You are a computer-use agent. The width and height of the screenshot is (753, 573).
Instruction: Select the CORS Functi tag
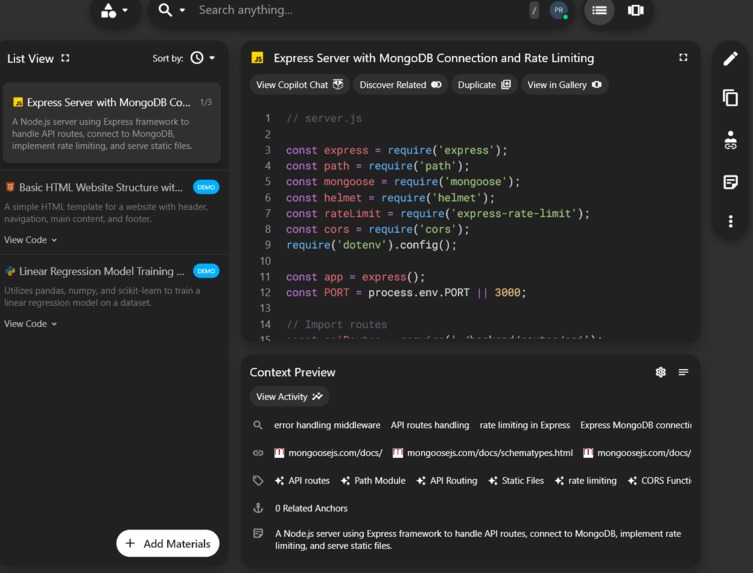[659, 481]
